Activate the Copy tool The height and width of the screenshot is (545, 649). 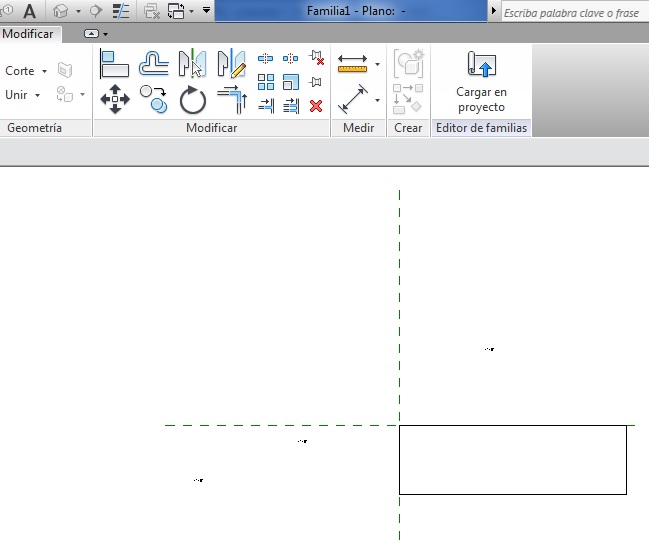point(153,99)
